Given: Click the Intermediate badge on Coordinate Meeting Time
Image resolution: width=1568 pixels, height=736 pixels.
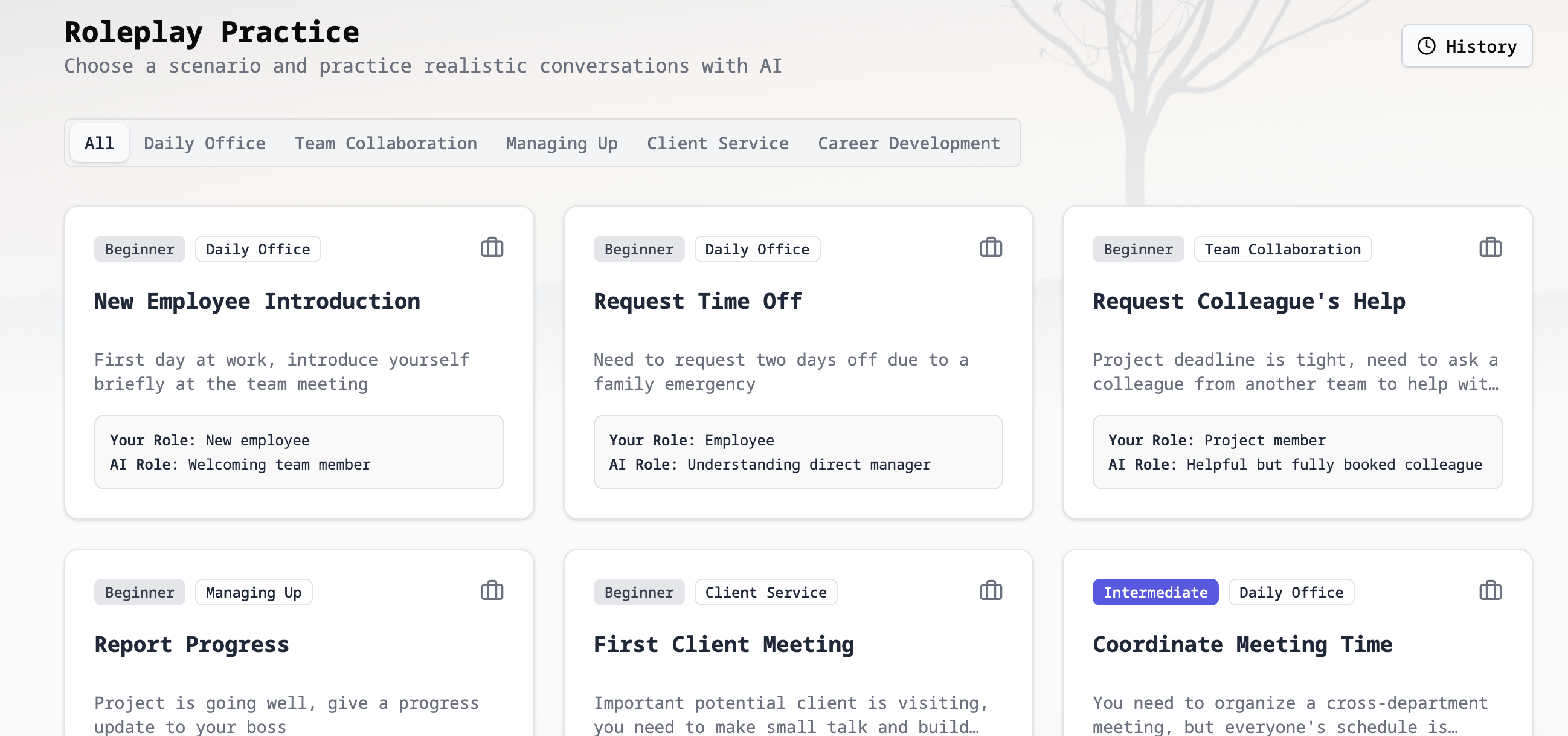Looking at the screenshot, I should [1155, 592].
